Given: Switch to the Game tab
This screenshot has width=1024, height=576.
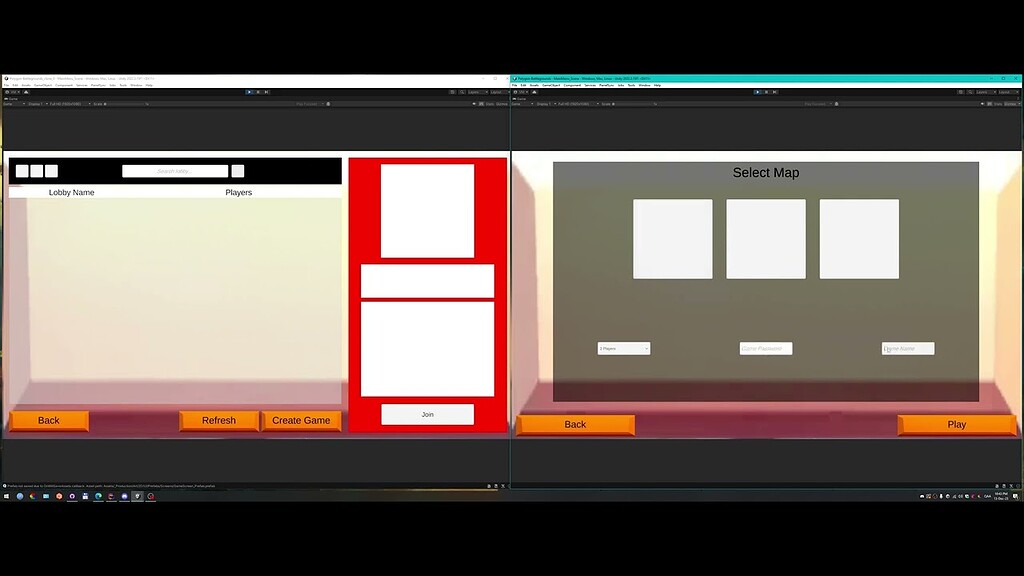Looking at the screenshot, I should tap(12, 100).
